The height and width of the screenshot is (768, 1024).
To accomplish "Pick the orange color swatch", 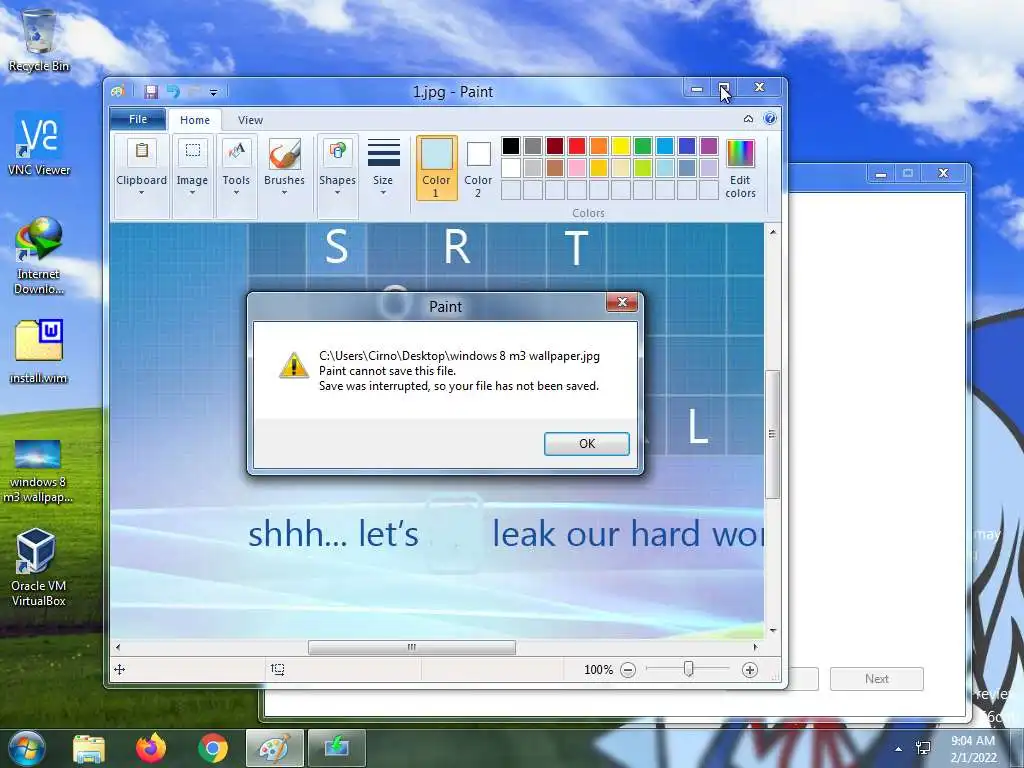I will (598, 146).
